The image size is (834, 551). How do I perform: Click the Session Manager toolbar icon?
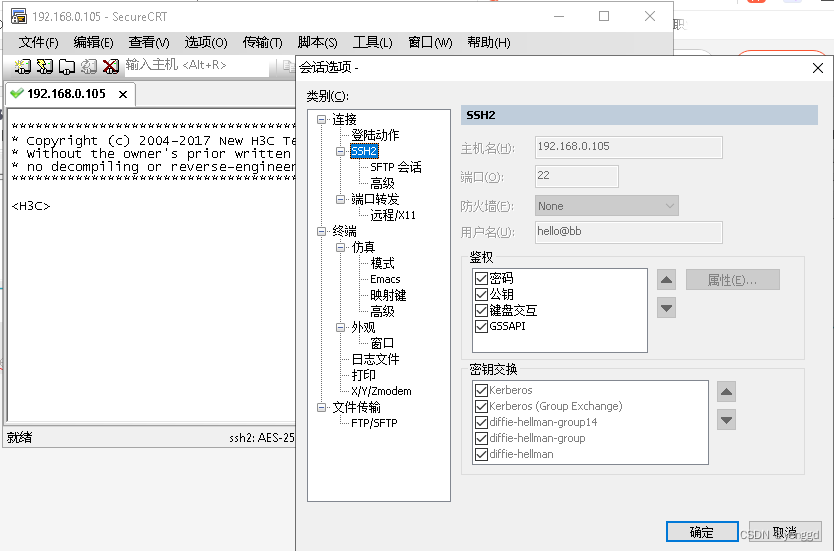(x=22, y=66)
